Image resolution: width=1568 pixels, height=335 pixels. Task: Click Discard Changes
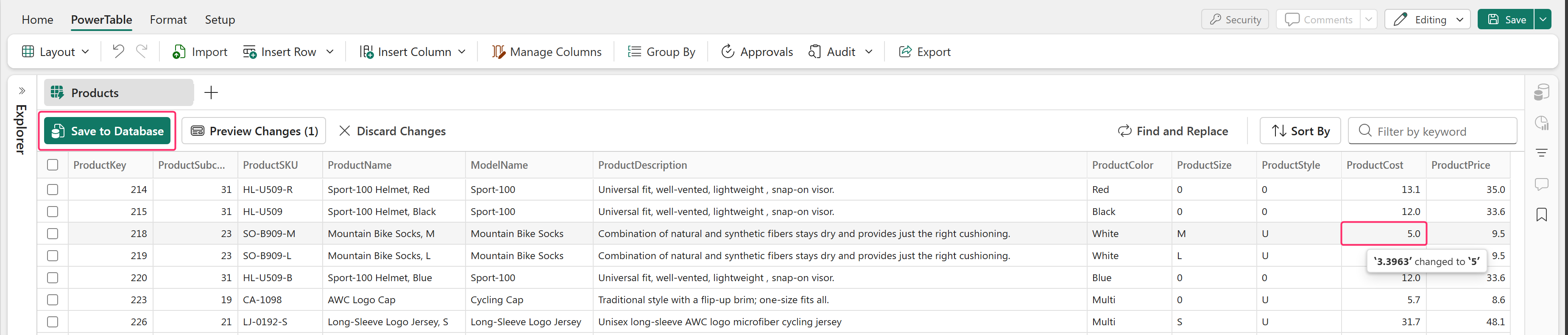392,131
